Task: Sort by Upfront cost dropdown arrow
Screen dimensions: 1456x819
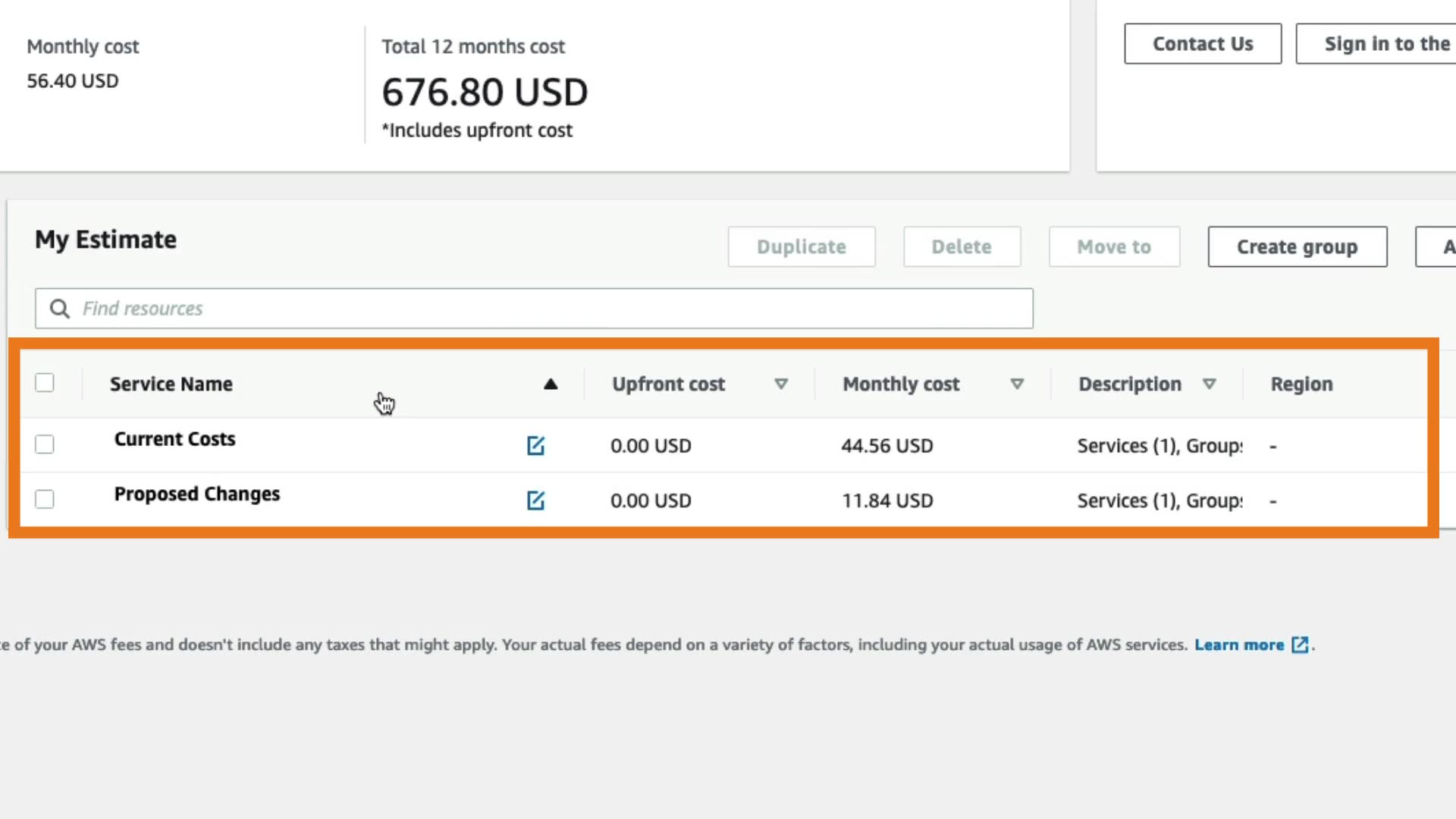Action: point(780,384)
